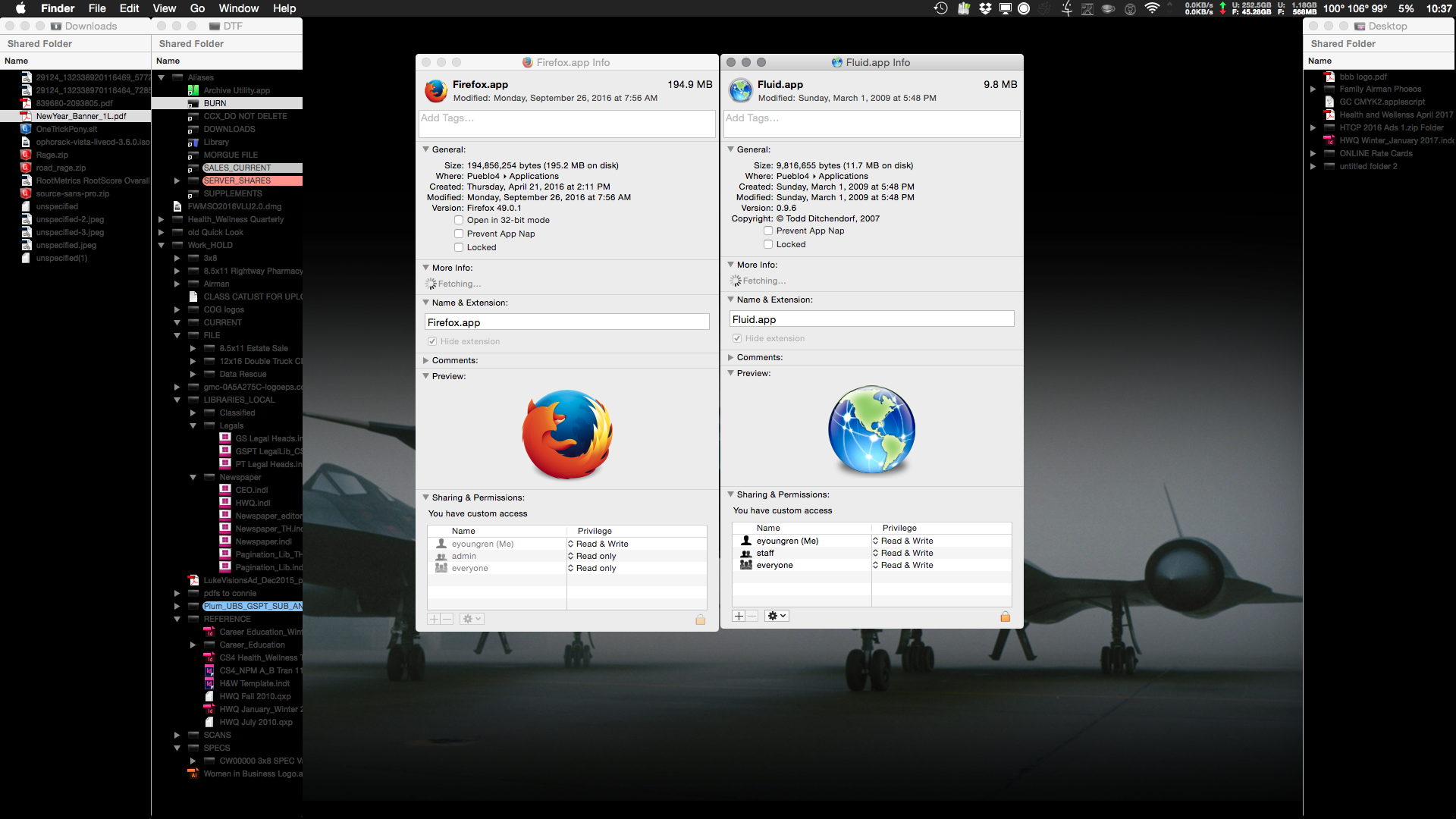Remove a user with Fluid.app minus button
Image resolution: width=1456 pixels, height=819 pixels.
tap(752, 616)
